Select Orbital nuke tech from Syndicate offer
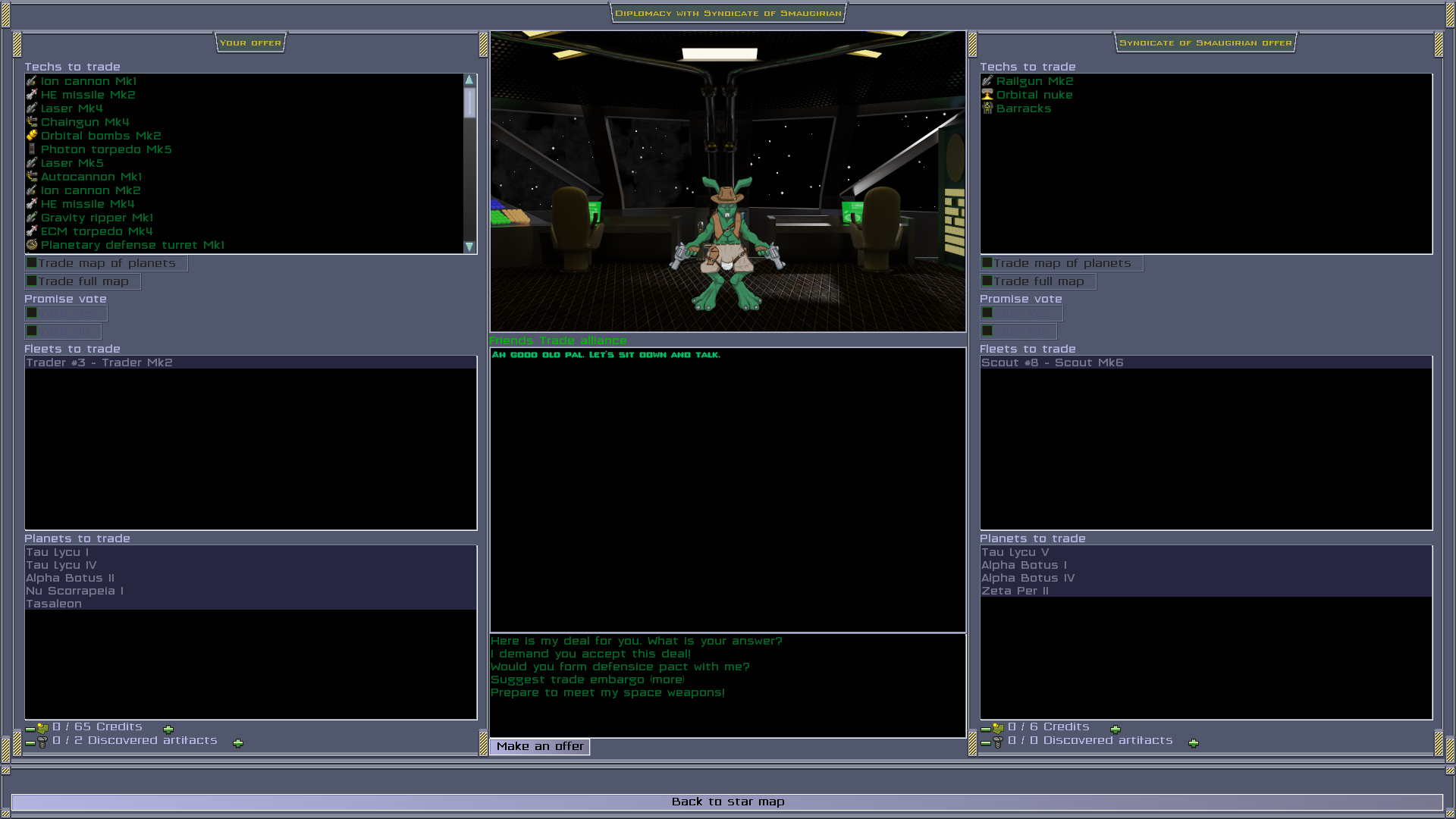This screenshot has width=1456, height=819. click(x=1034, y=95)
